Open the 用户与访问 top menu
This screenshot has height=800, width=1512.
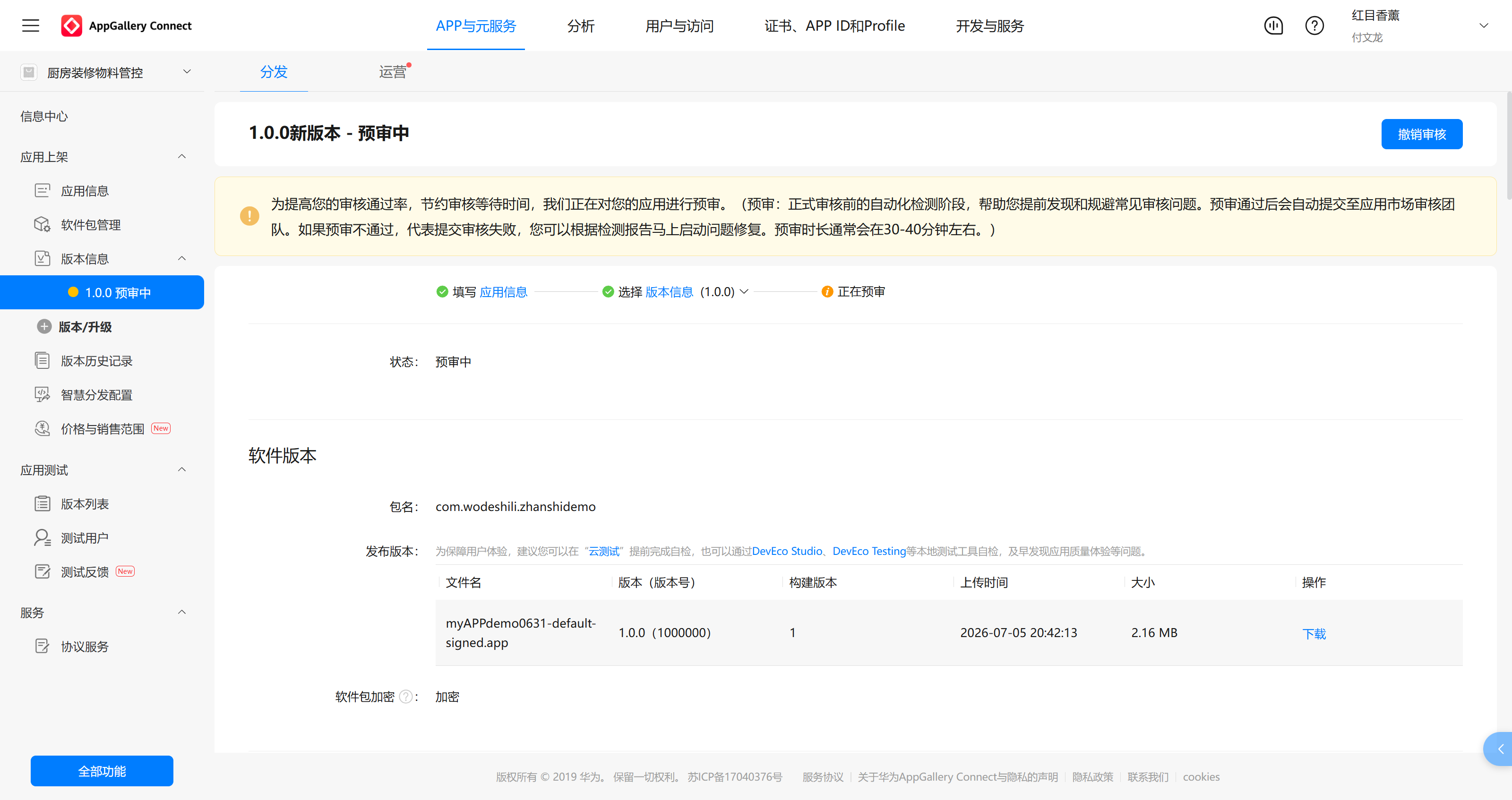[x=679, y=26]
